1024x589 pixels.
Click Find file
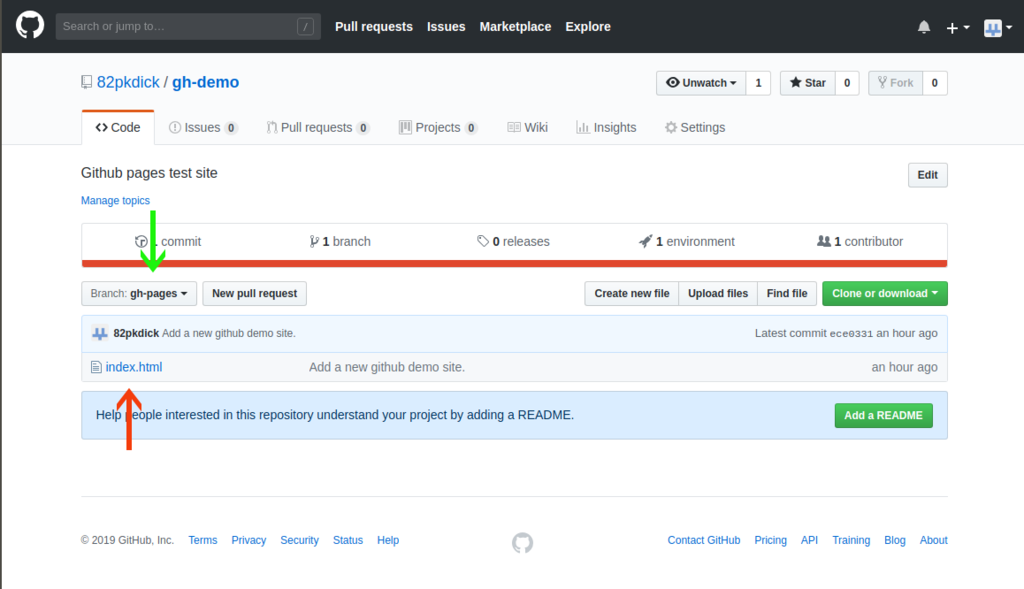pos(787,293)
